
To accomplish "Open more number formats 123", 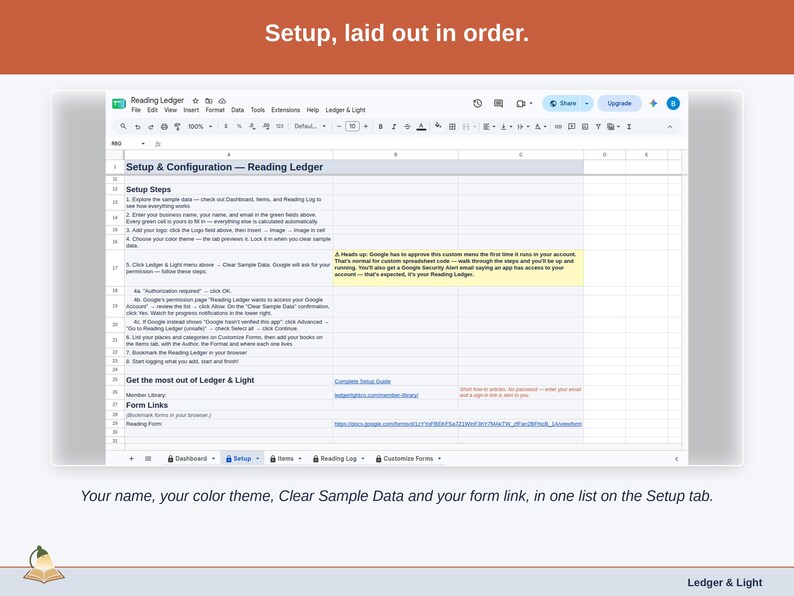I will (x=280, y=127).
